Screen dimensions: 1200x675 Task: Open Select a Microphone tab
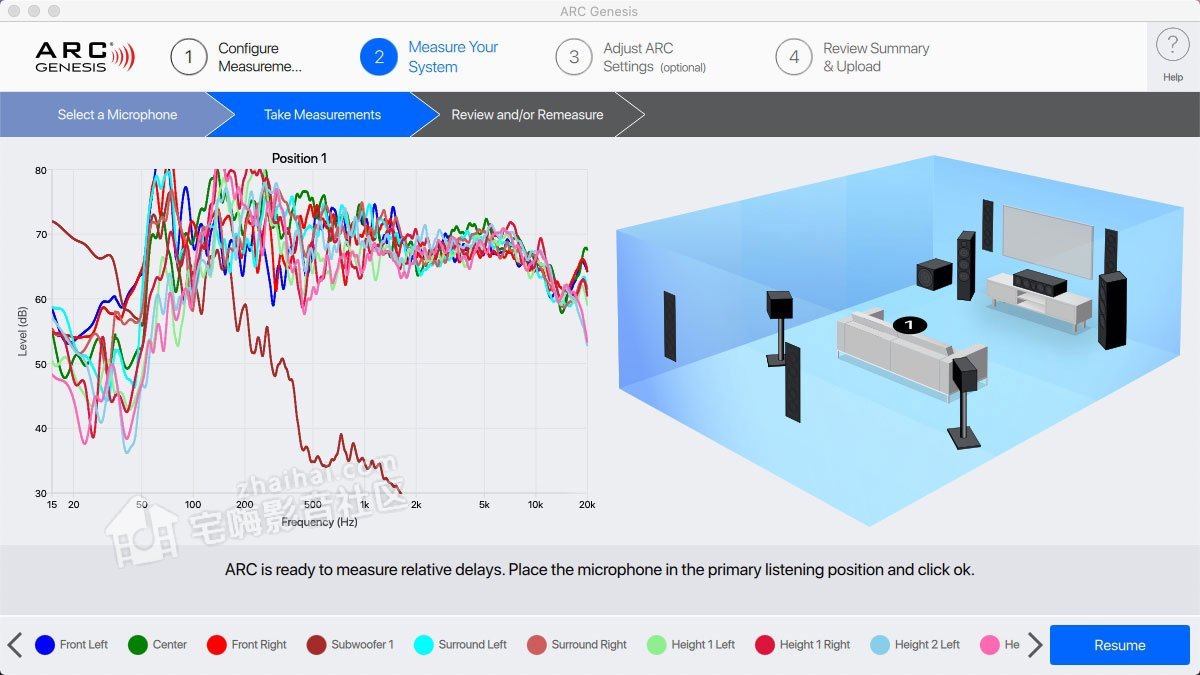[117, 115]
